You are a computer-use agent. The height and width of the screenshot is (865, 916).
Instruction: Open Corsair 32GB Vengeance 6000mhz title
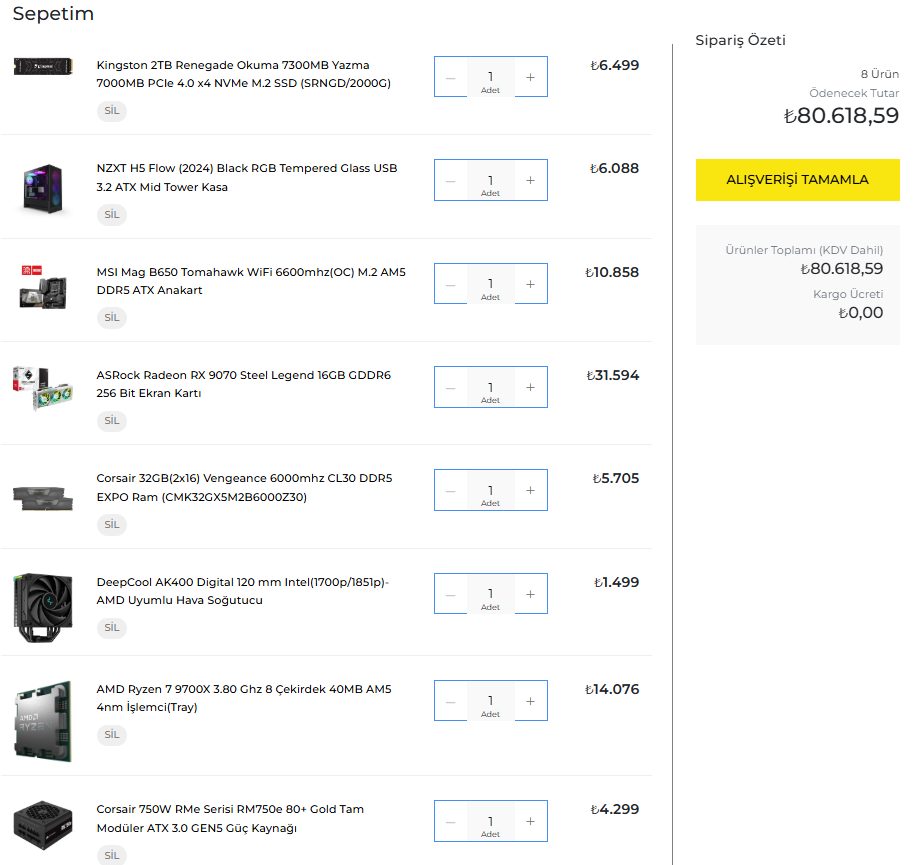tap(244, 487)
